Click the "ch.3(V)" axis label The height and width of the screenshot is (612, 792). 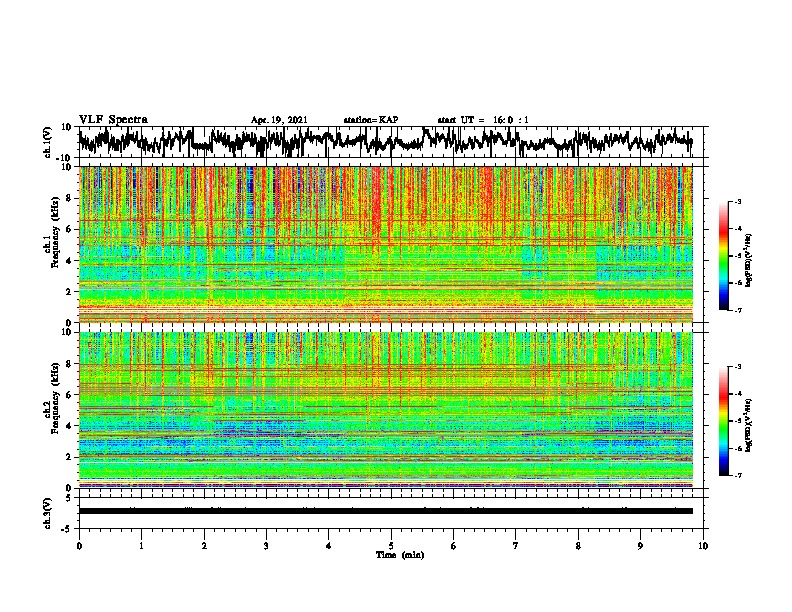(48, 513)
